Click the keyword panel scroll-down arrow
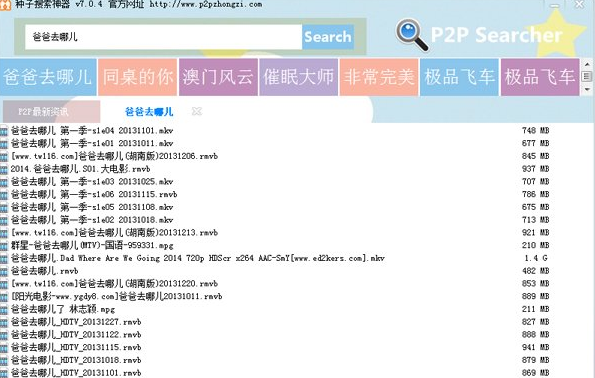The height and width of the screenshot is (378, 595). click(x=587, y=90)
